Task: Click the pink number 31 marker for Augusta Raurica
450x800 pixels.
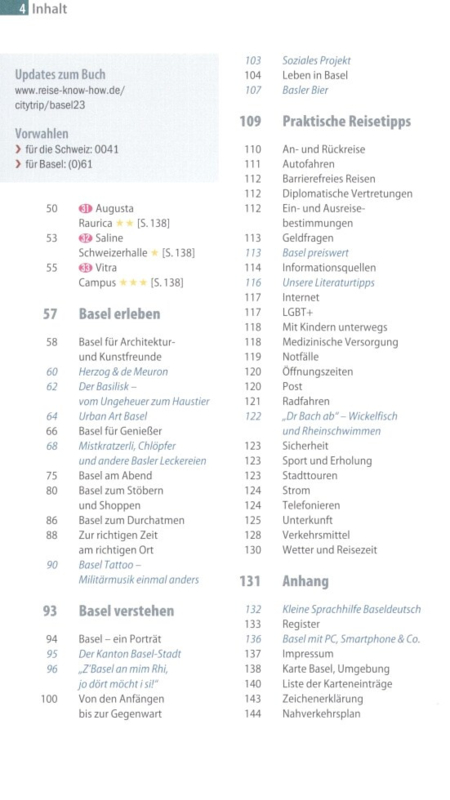Action: pos(85,209)
